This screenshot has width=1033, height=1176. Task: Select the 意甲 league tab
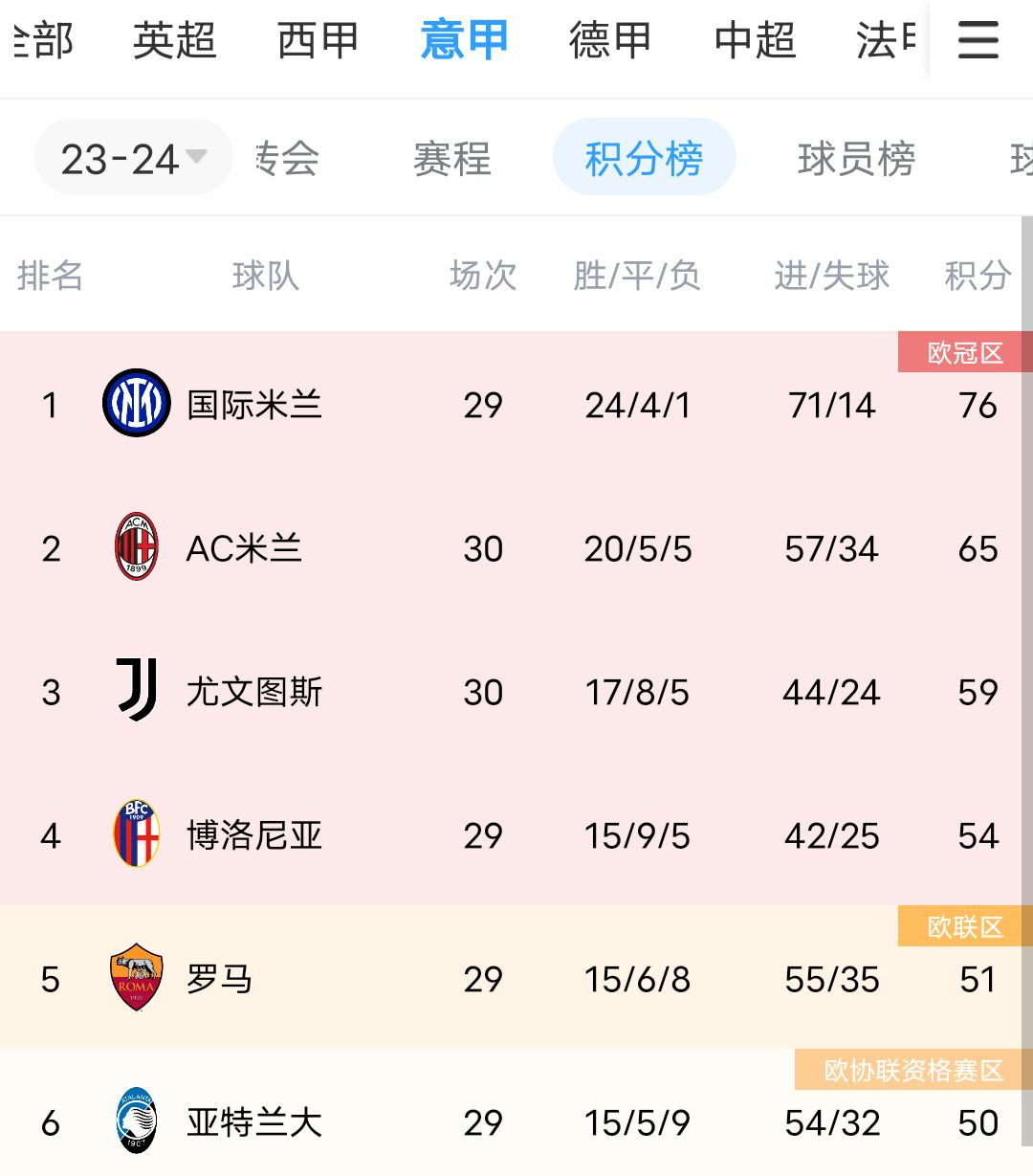(x=464, y=41)
